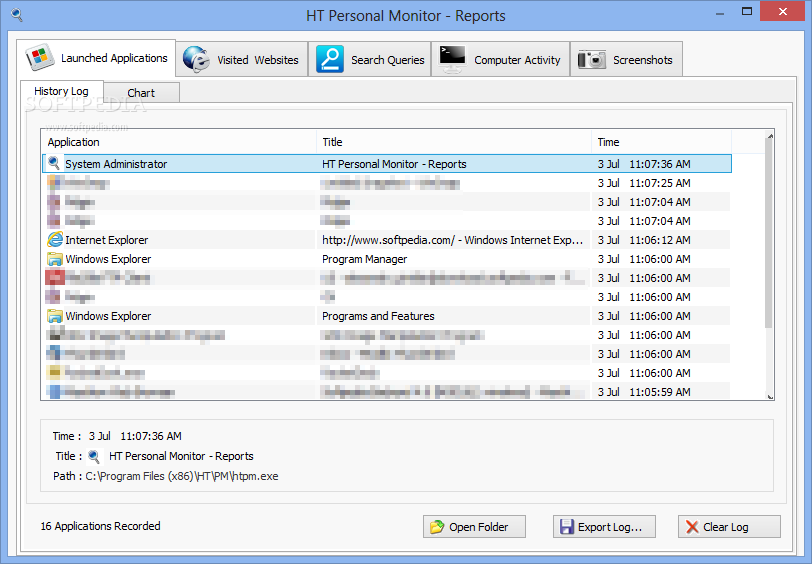The height and width of the screenshot is (564, 812).
Task: Click the list scrollbar down arrow
Action: (770, 396)
